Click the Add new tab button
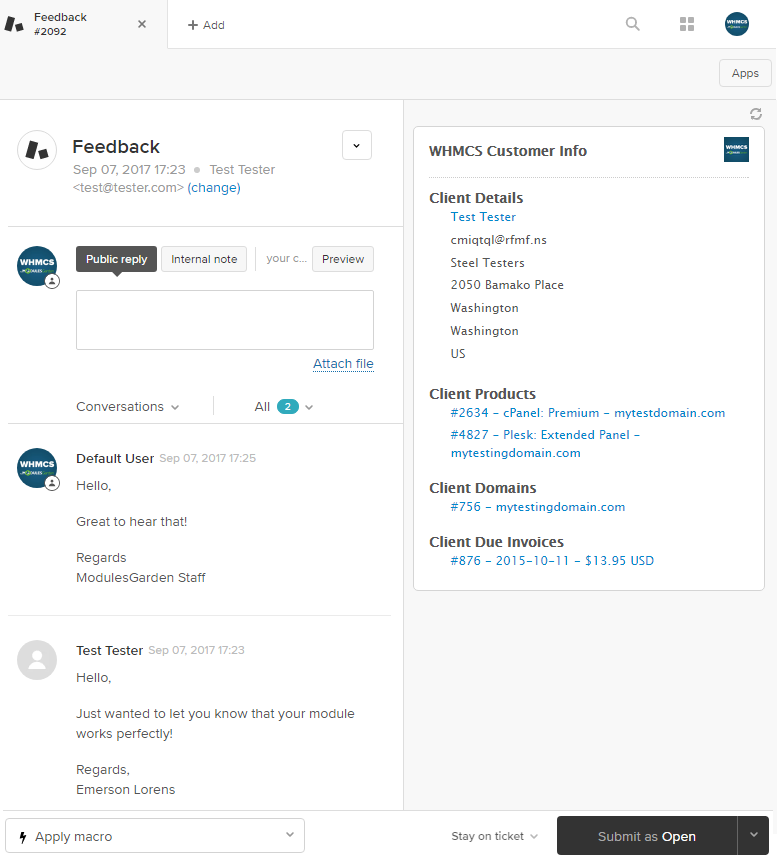This screenshot has height=859, width=777. (206, 25)
